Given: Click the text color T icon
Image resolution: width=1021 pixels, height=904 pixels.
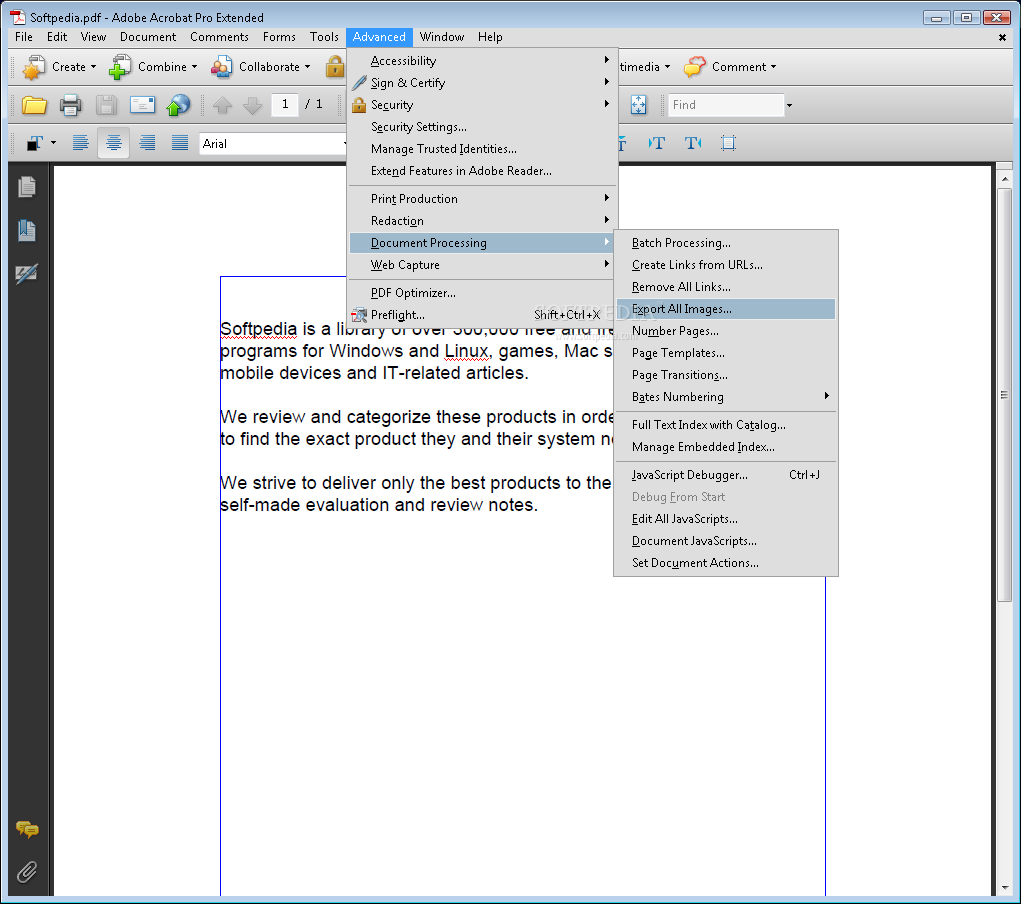Looking at the screenshot, I should point(35,143).
